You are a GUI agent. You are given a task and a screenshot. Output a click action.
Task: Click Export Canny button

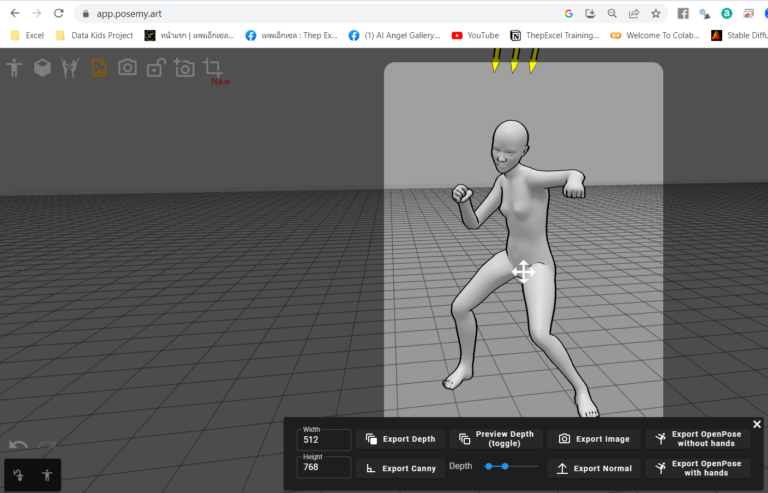pyautogui.click(x=400, y=469)
